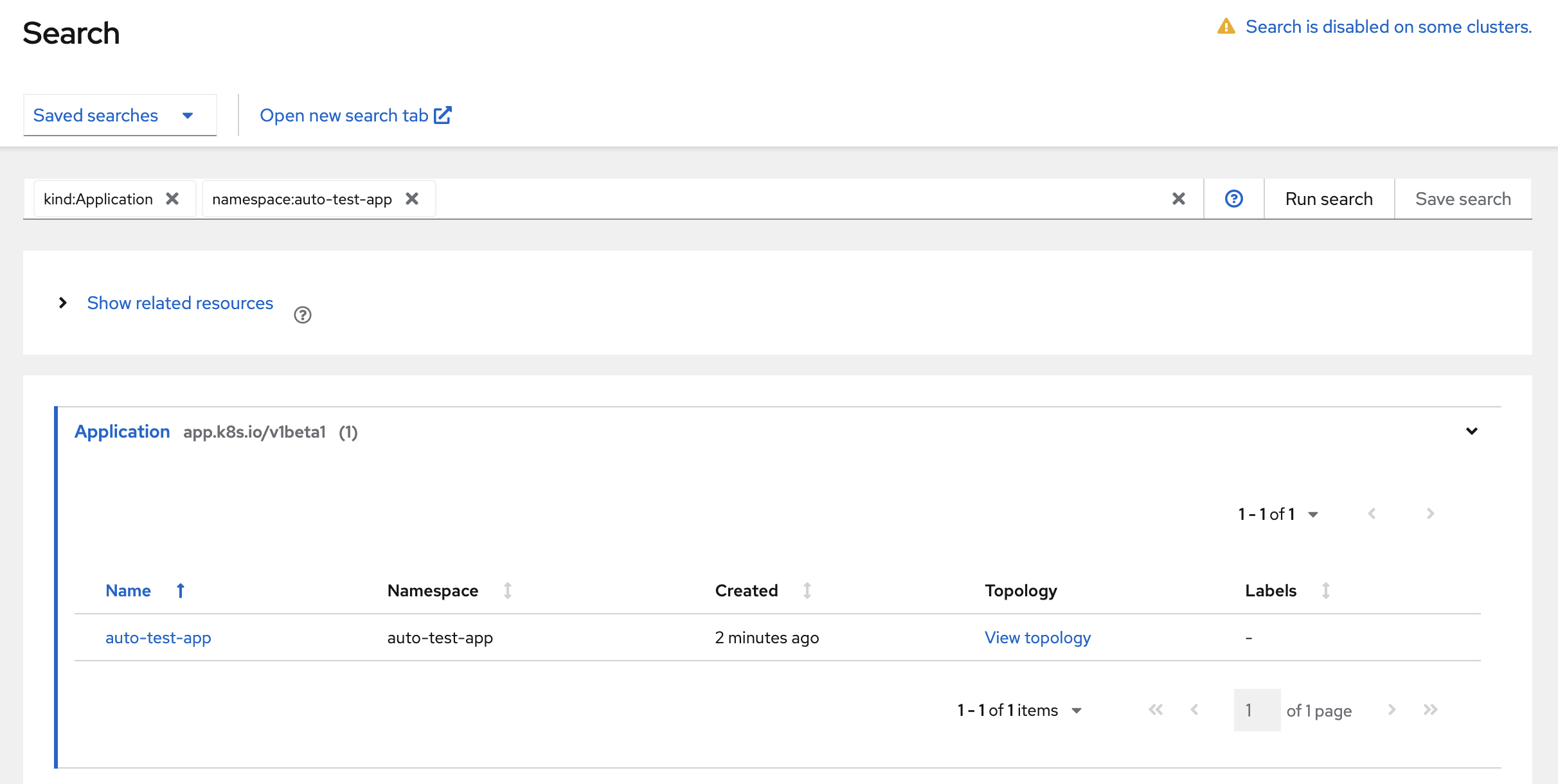This screenshot has height=784, width=1558.
Task: Open search help question mark icon
Action: point(1233,199)
